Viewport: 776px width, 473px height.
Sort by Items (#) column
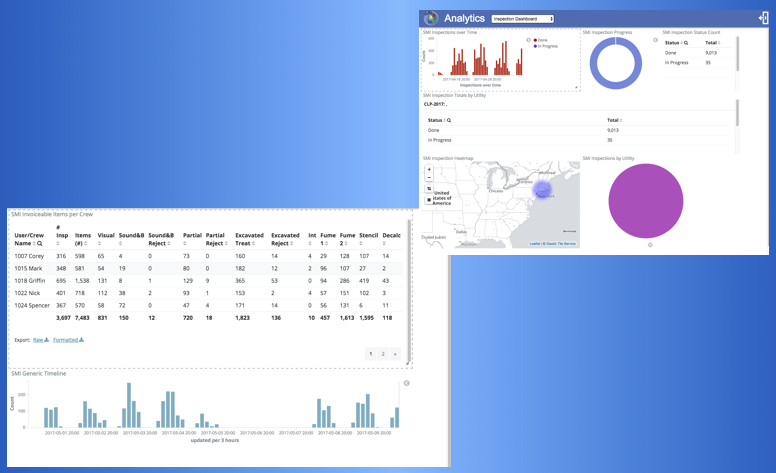pyautogui.click(x=85, y=243)
